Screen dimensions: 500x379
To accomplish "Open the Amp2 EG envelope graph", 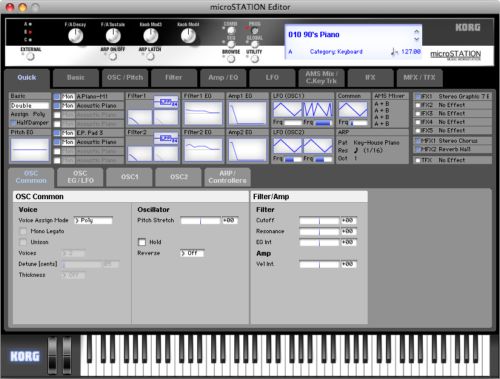I will (248, 150).
